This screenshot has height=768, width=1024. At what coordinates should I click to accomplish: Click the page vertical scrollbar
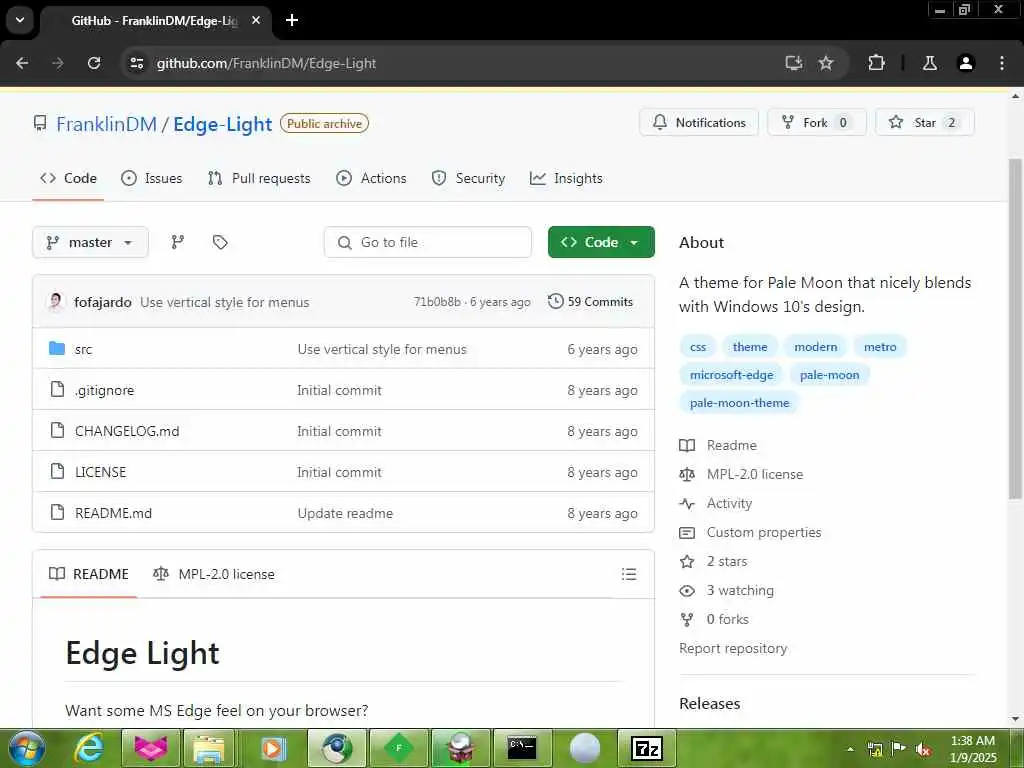click(1015, 328)
